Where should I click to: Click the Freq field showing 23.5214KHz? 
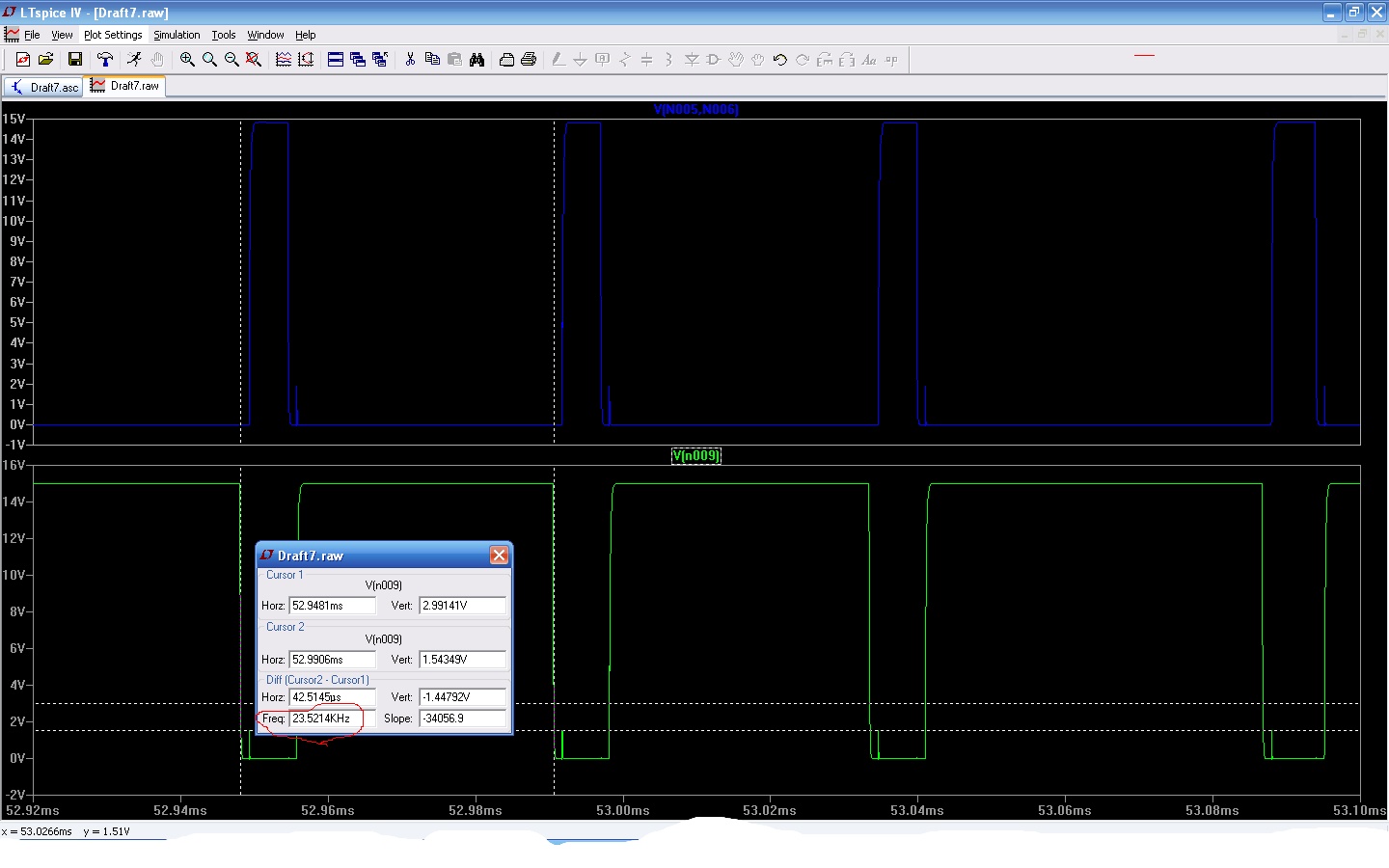click(331, 719)
